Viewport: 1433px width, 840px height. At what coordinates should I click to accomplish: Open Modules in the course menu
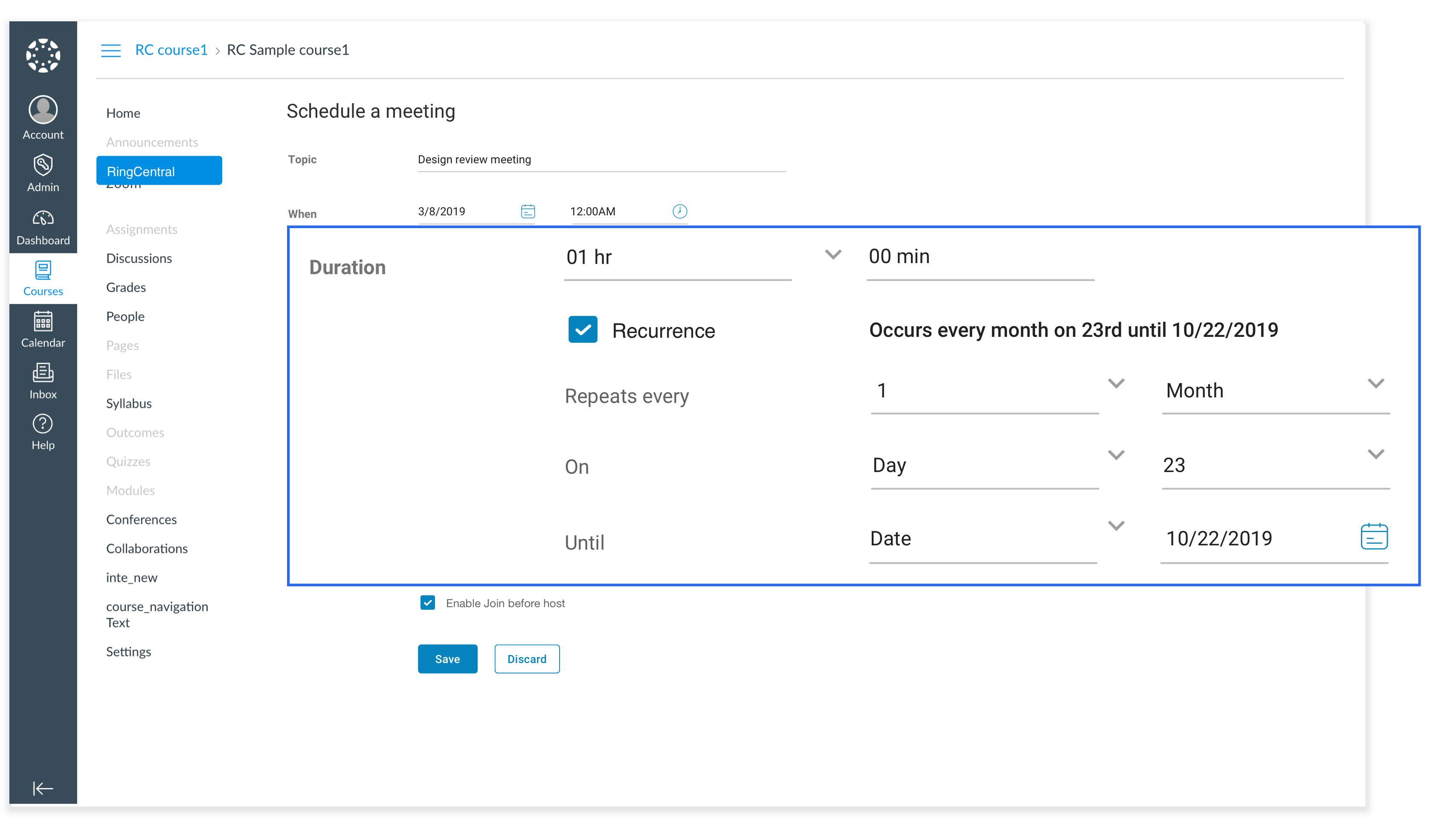pos(131,490)
